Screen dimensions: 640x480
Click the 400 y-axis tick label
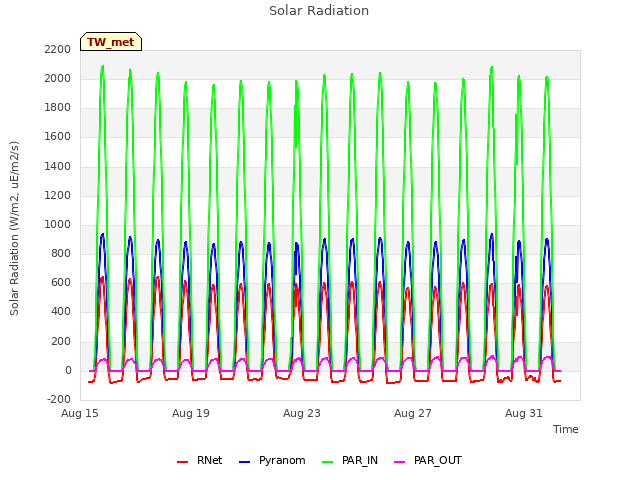[x=61, y=312]
